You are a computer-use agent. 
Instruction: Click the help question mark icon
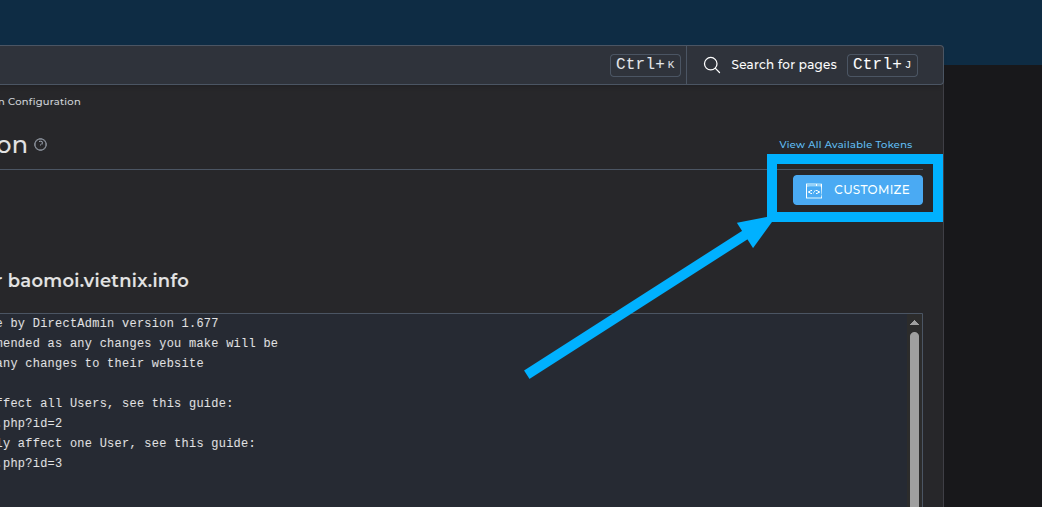point(41,144)
